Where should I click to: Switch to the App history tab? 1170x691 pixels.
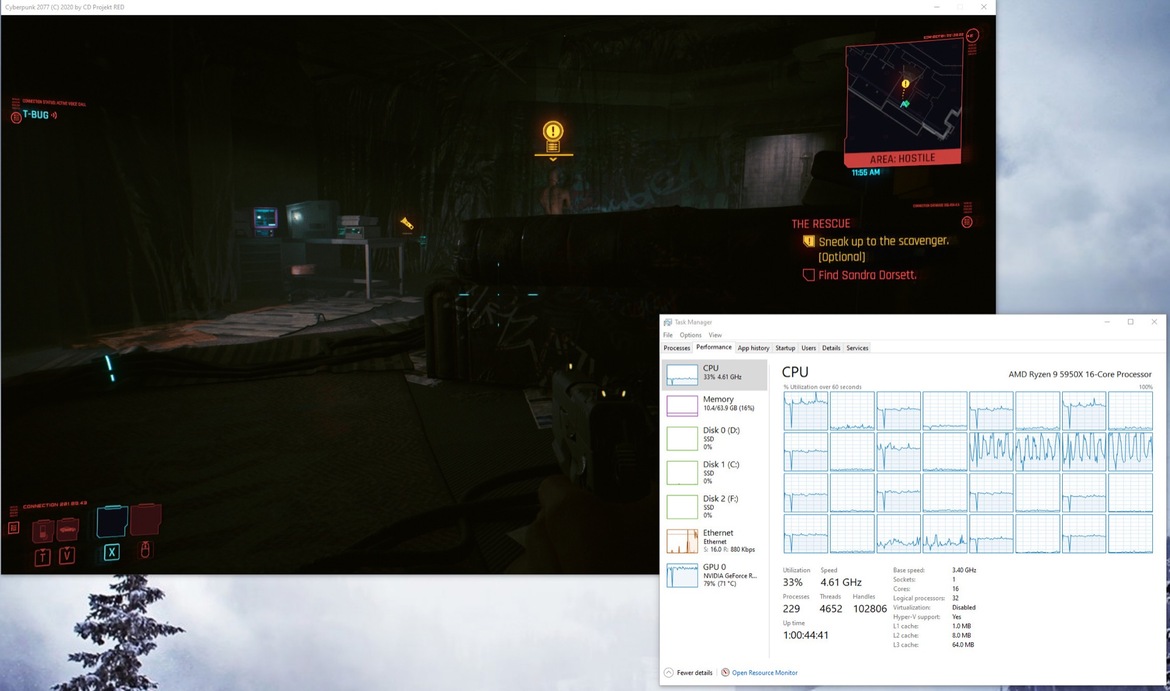click(x=754, y=348)
